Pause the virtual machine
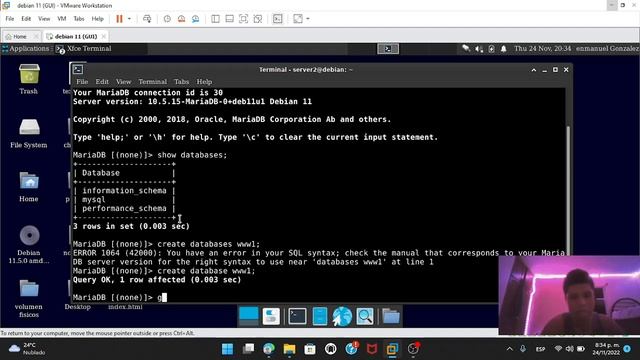 tap(119, 19)
